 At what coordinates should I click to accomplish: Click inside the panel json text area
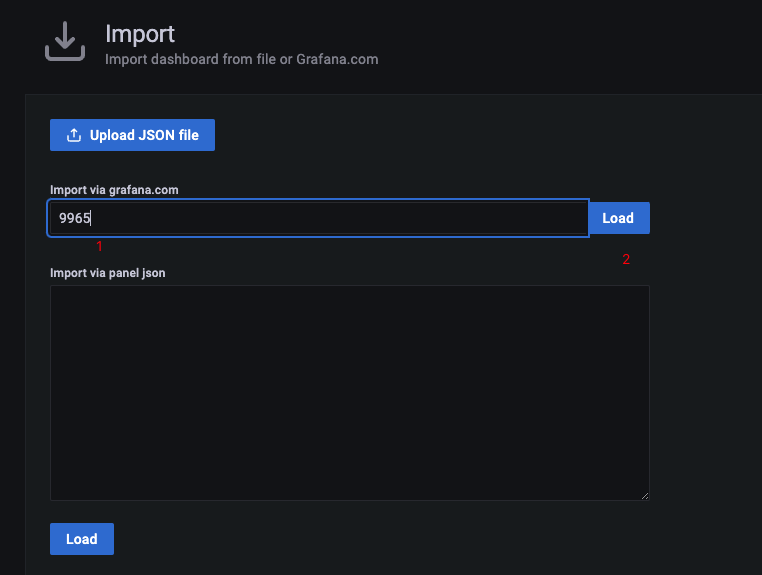point(349,393)
